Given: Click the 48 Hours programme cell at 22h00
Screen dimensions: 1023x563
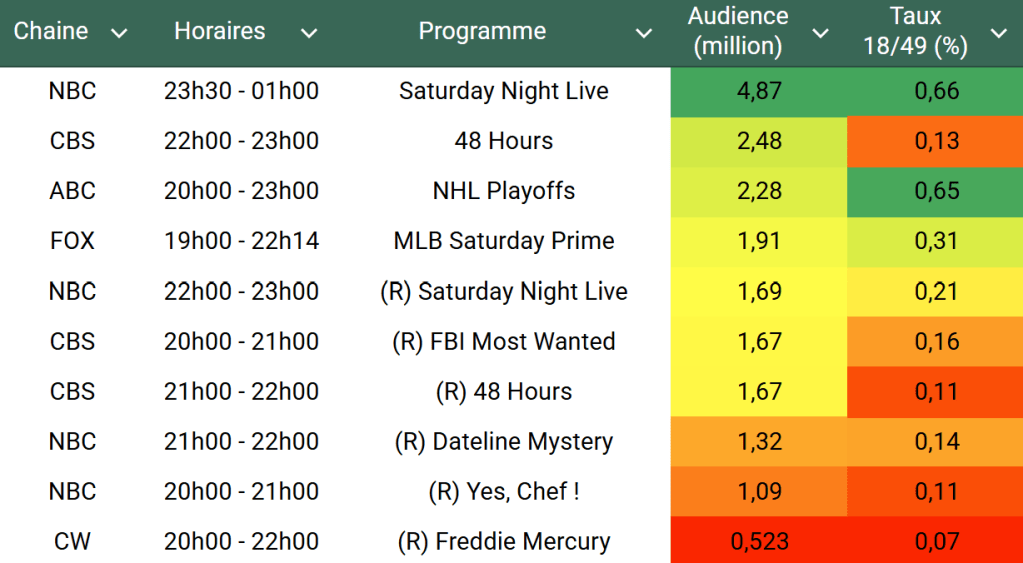Looking at the screenshot, I should click(503, 141).
